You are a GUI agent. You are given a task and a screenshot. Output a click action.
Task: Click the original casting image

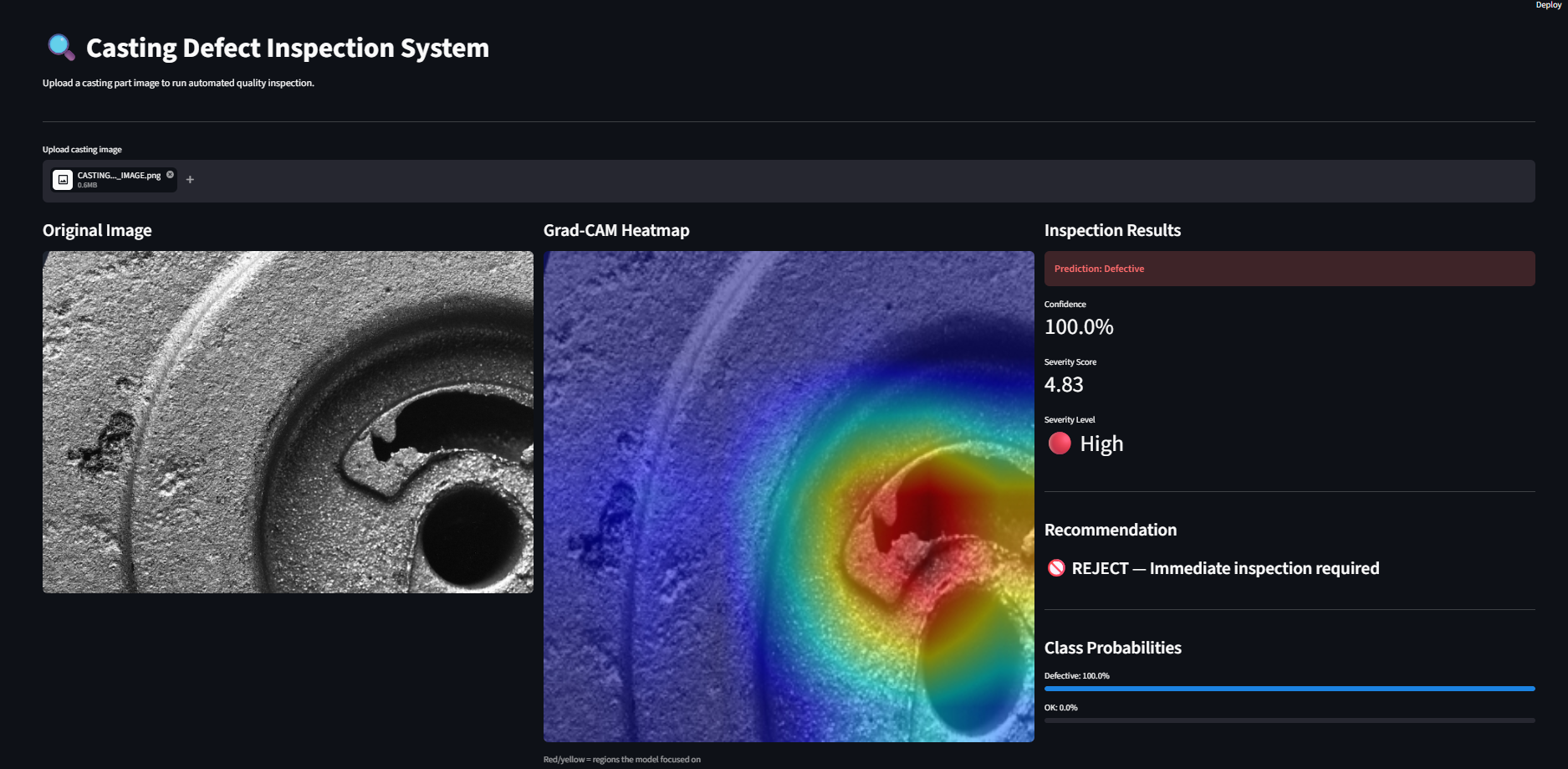288,422
